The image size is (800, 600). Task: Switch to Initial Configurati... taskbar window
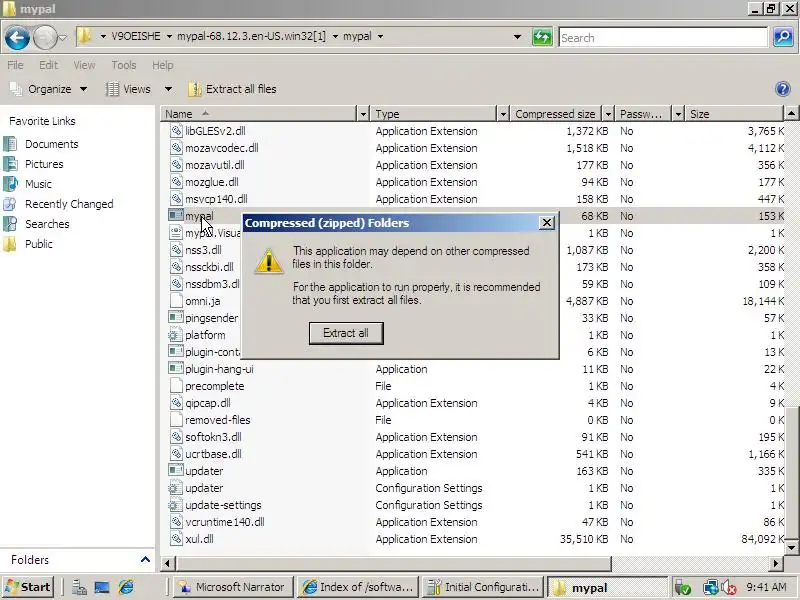click(483, 587)
